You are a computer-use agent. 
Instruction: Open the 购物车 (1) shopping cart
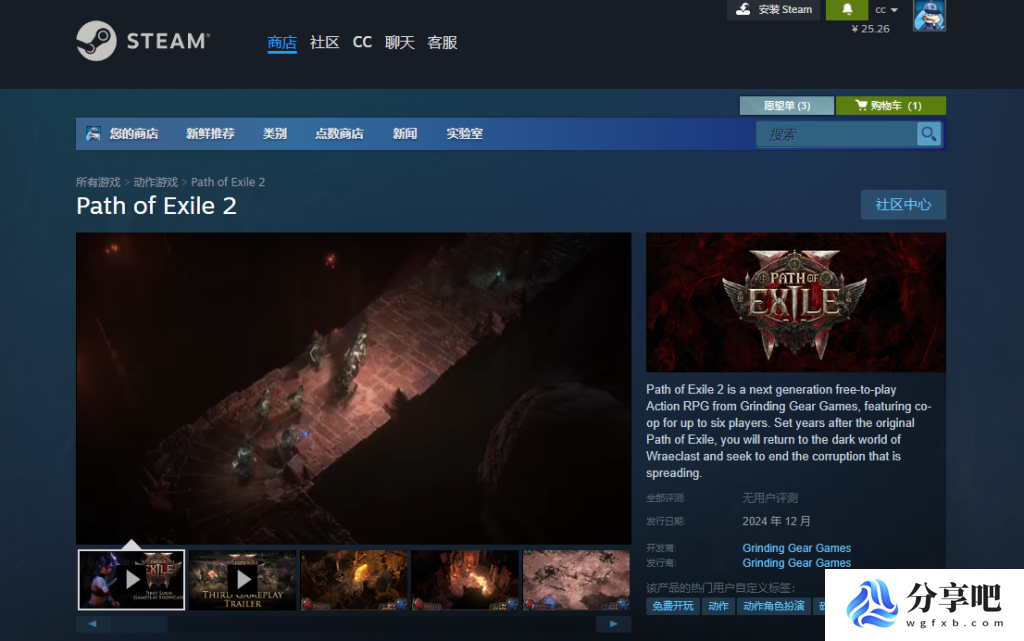click(891, 106)
